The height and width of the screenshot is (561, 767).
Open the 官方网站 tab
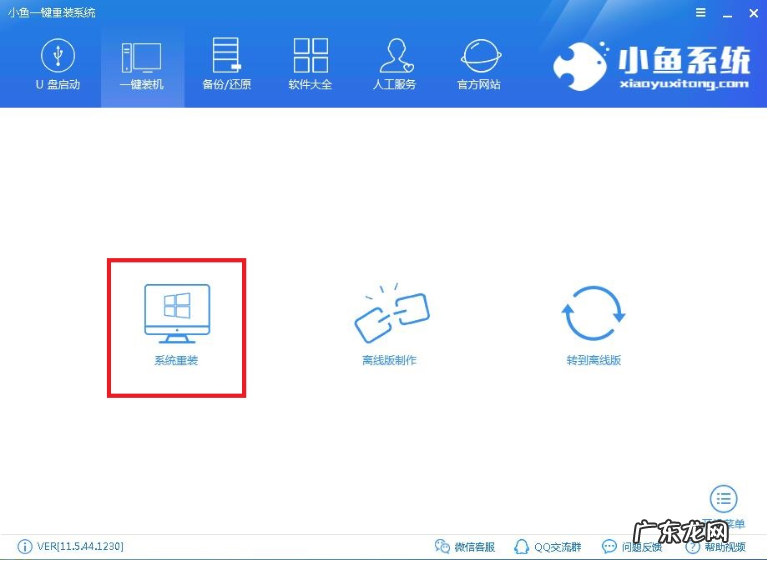[479, 65]
